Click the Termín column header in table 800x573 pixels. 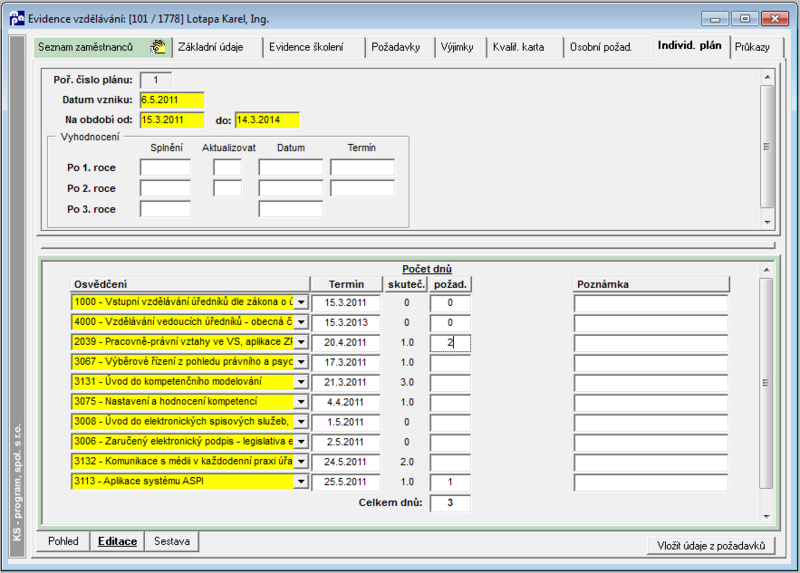346,284
